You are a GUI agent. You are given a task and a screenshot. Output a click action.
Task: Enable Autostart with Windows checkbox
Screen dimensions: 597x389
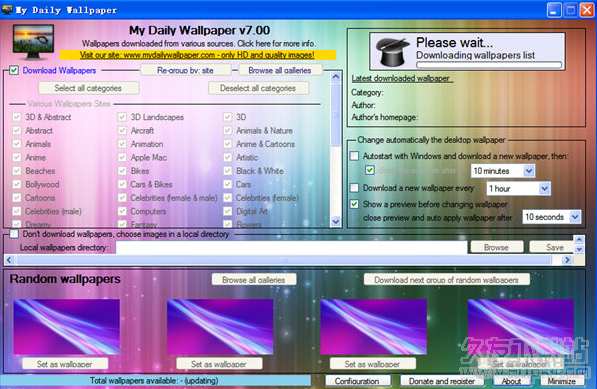tap(354, 156)
